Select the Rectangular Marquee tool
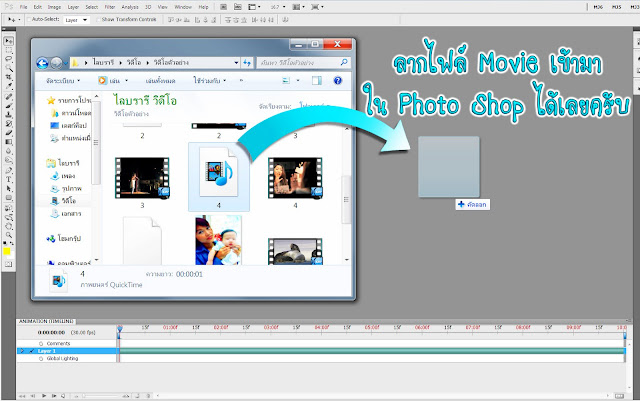The width and height of the screenshot is (640, 401). [x=9, y=50]
